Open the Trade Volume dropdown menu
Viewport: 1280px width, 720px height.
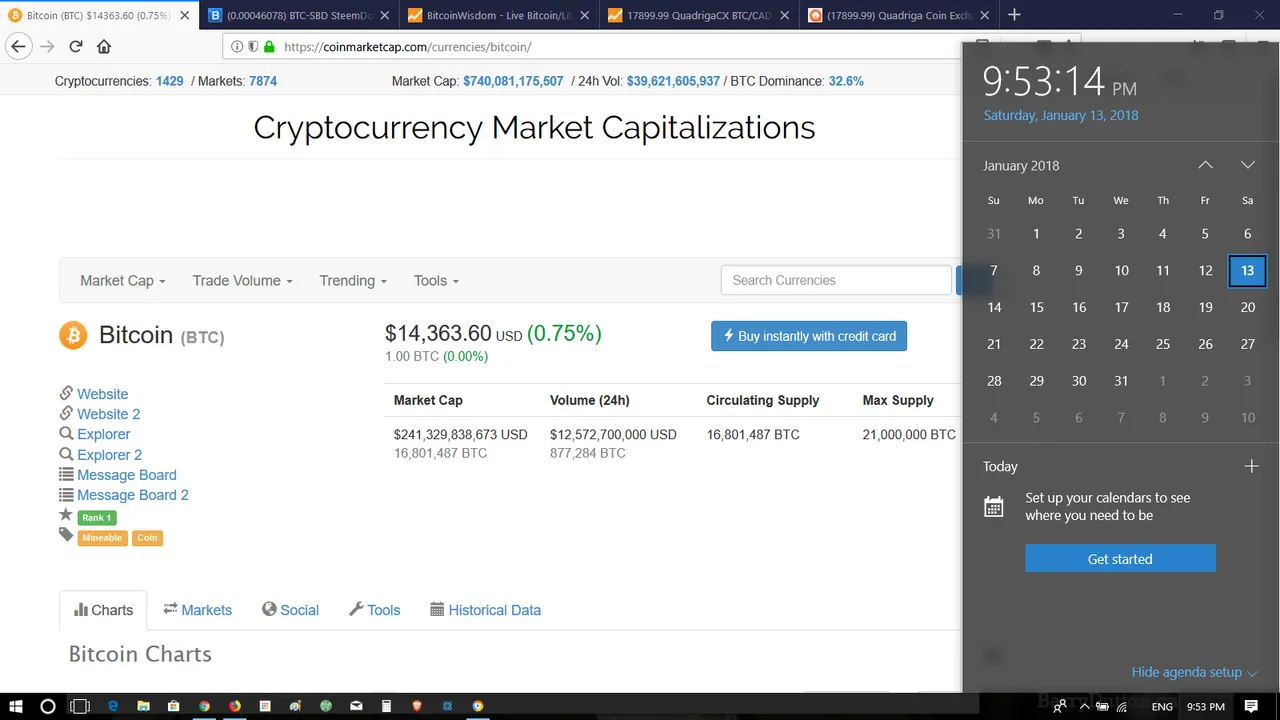243,281
